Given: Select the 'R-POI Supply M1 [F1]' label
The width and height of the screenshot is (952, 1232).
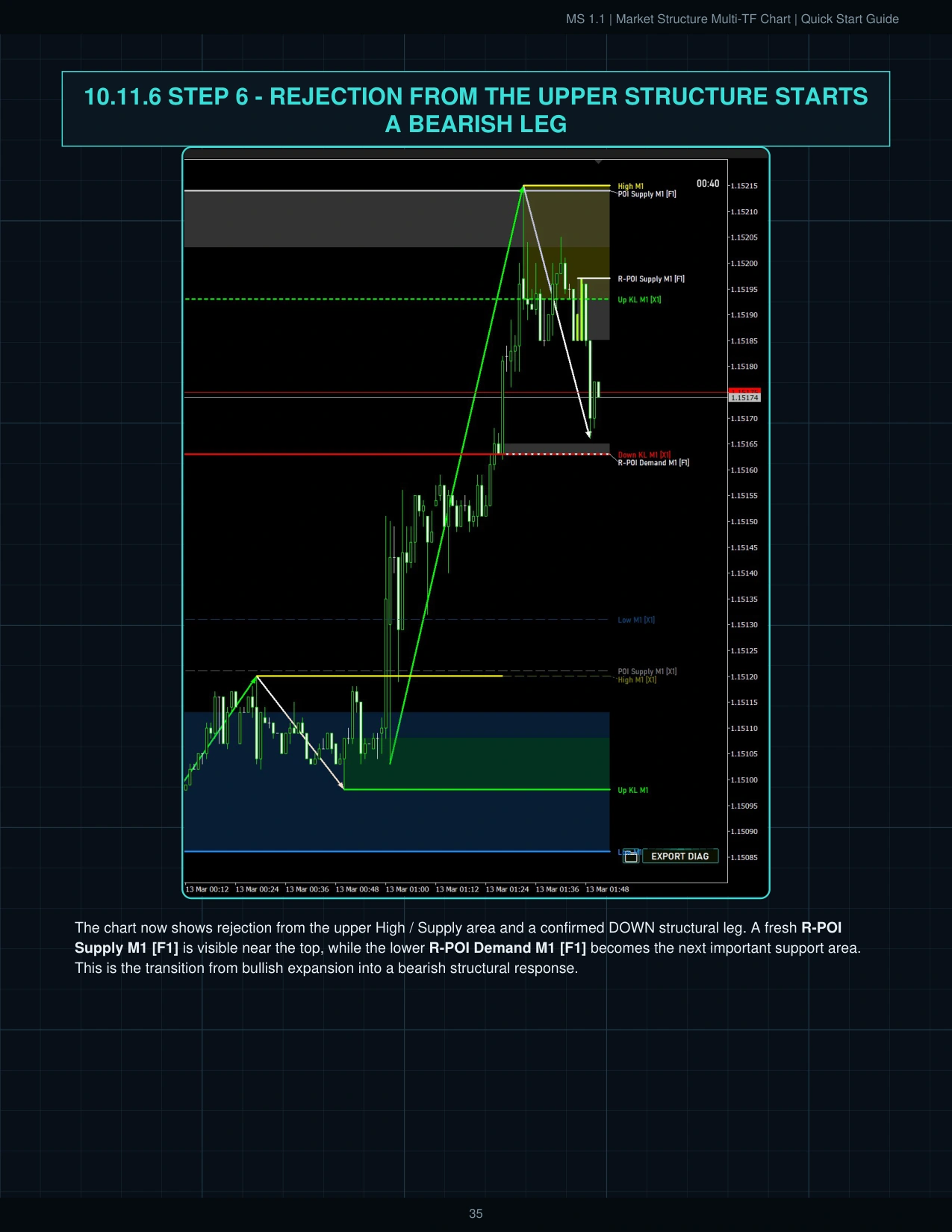Looking at the screenshot, I should (651, 279).
